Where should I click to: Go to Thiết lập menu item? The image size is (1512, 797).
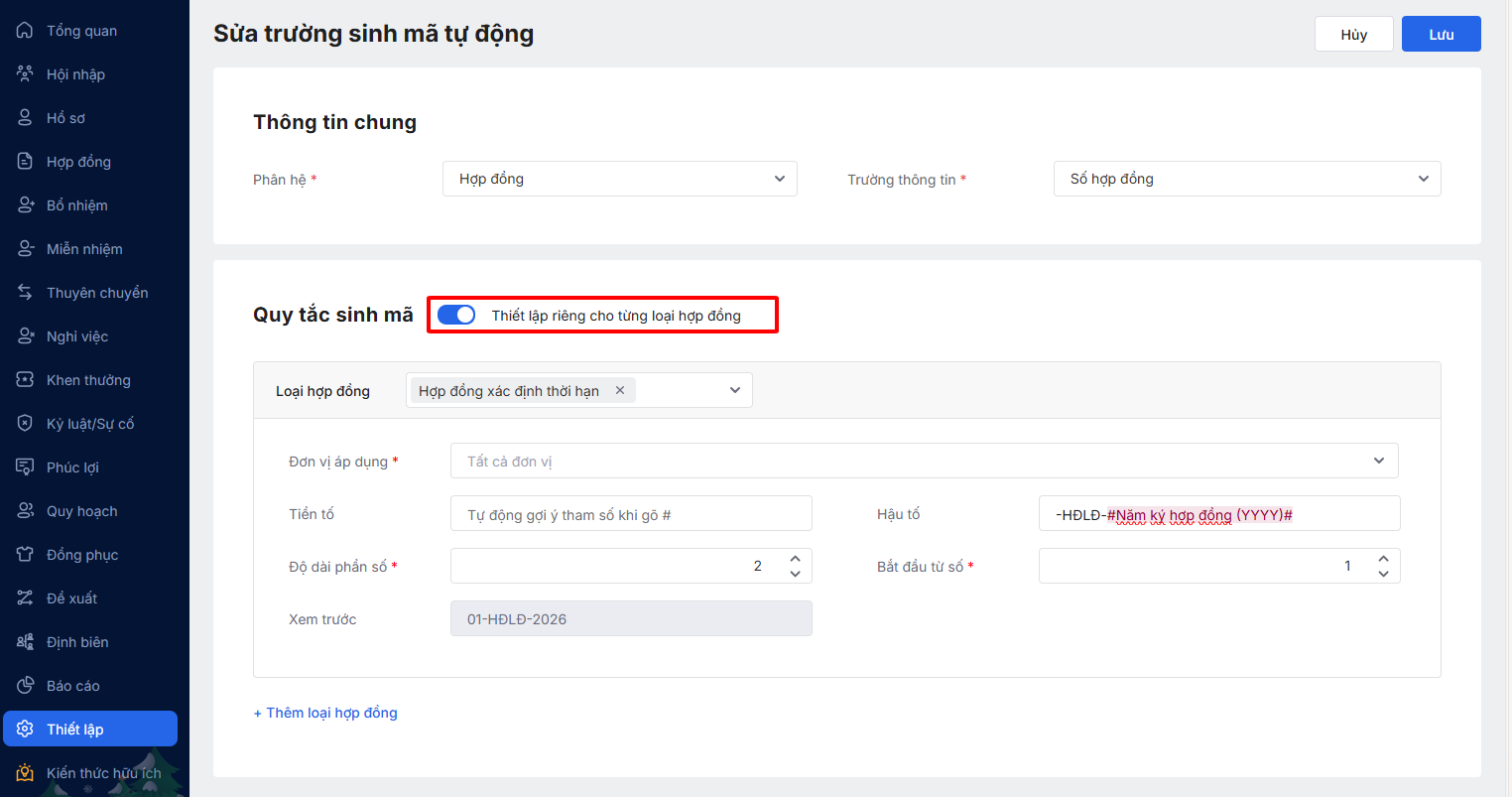(x=89, y=730)
